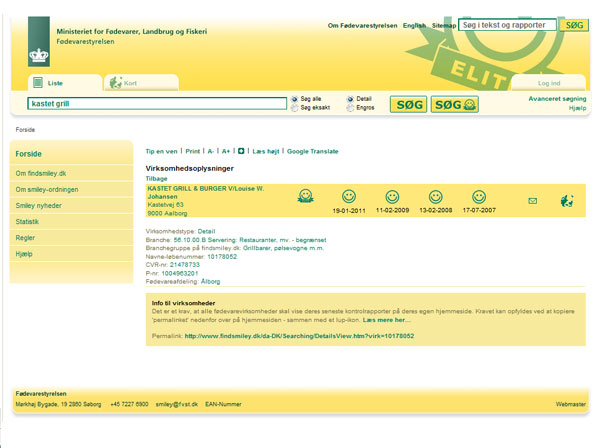
Task: Click the green plus icon beside A+
Action: 241,151
